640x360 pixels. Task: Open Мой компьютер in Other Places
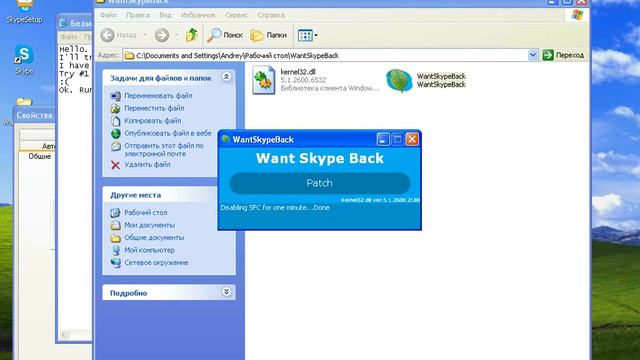click(x=149, y=250)
